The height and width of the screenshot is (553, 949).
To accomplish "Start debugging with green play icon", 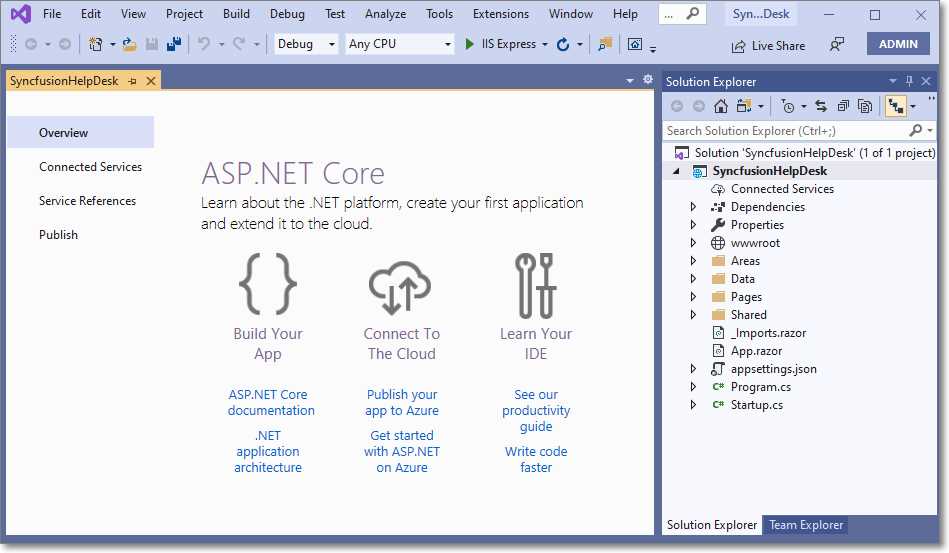I will 469,44.
